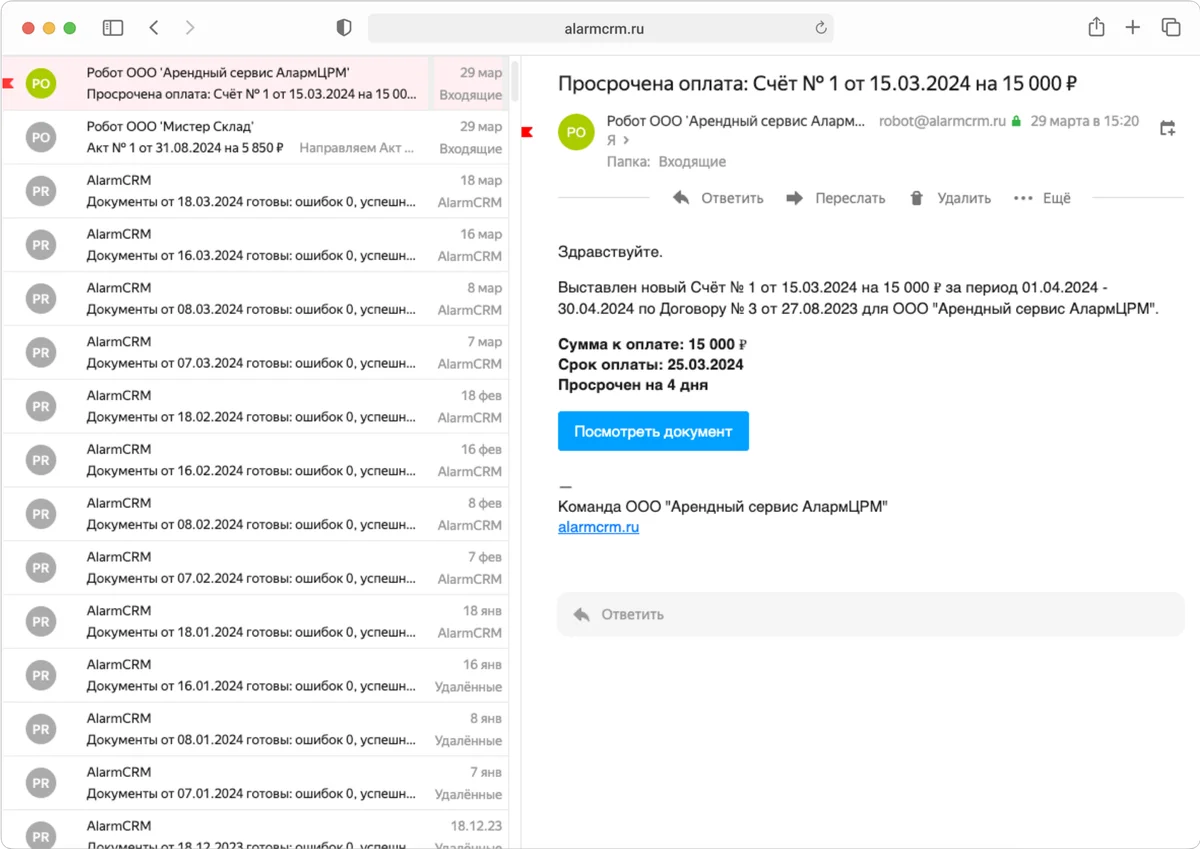Open the AlarmCRM email dated 7 фев

254,569
